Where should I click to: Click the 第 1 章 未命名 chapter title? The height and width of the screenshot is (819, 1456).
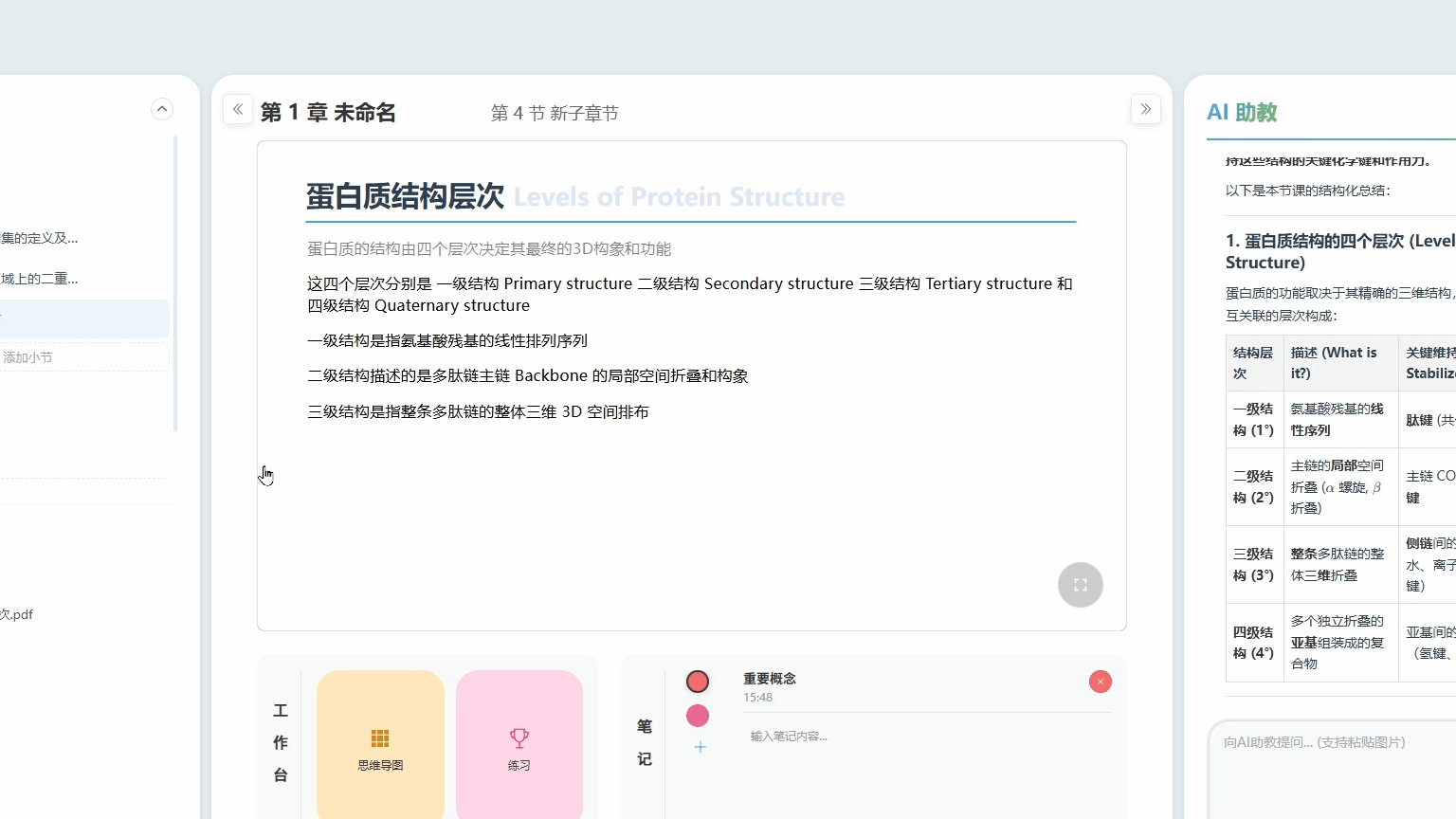327,112
